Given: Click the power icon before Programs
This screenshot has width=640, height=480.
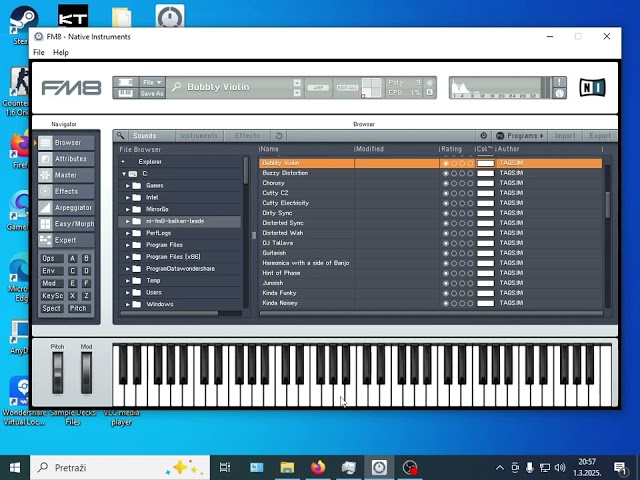Looking at the screenshot, I should click(484, 136).
